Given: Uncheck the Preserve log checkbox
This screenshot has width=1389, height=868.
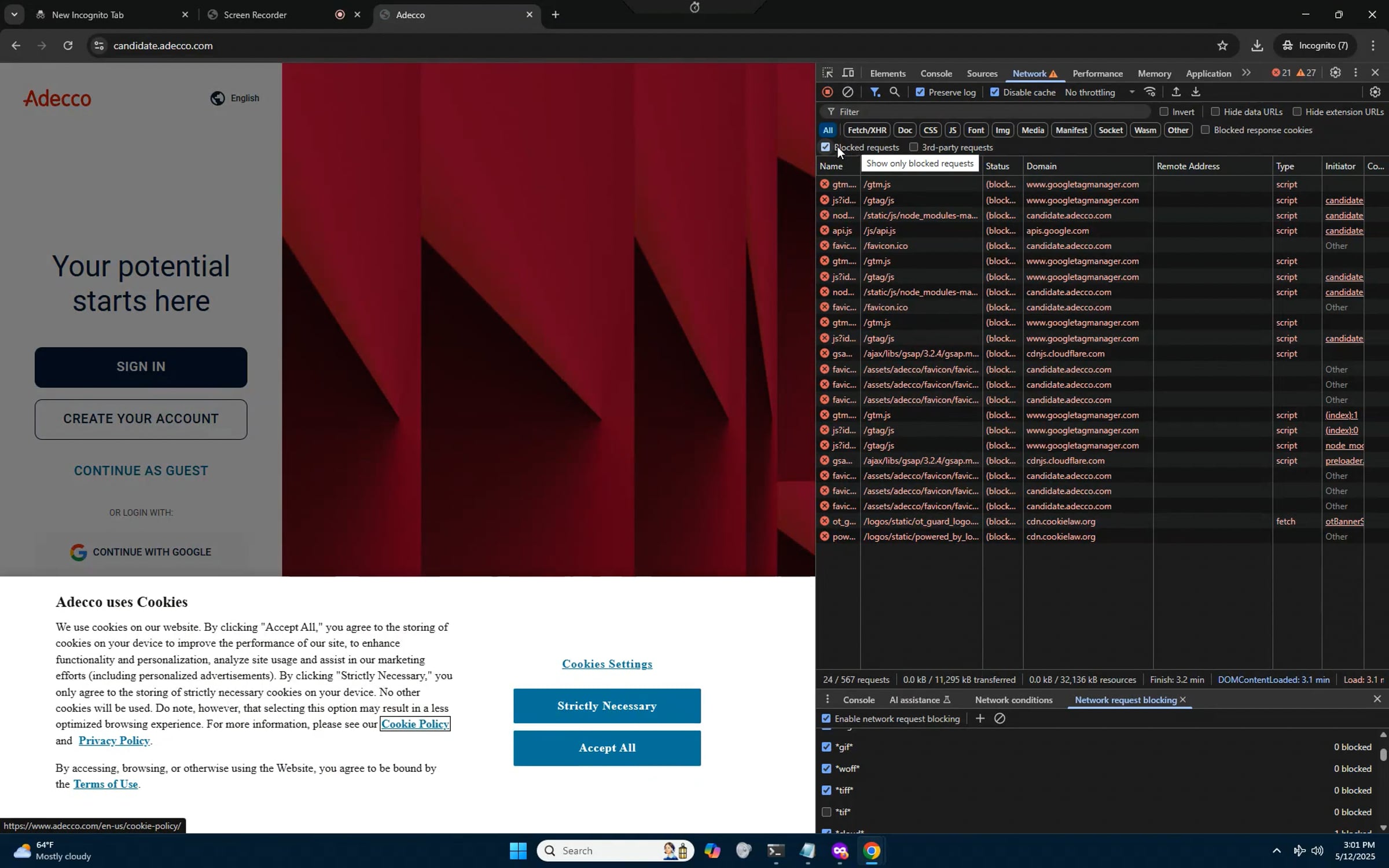Looking at the screenshot, I should click(920, 92).
